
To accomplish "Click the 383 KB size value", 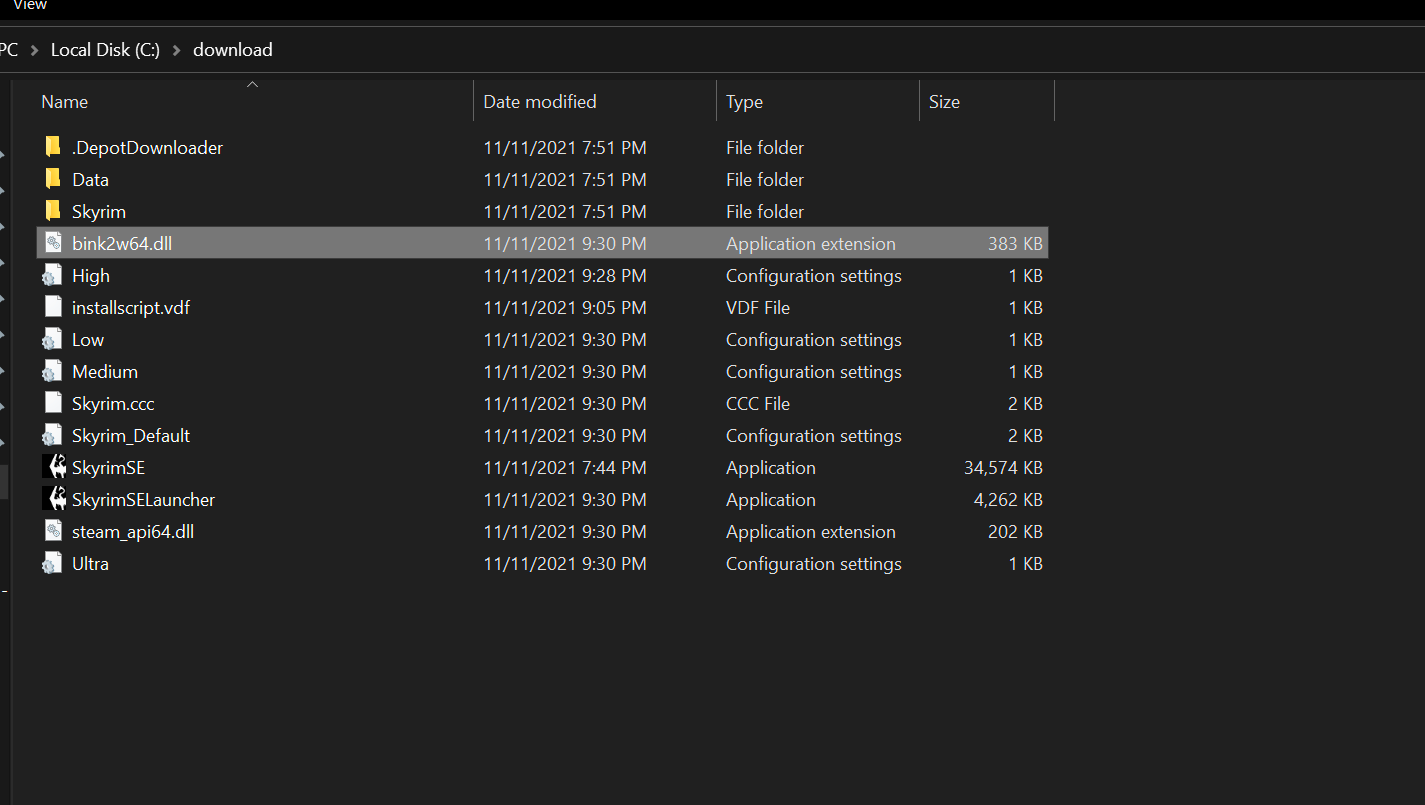I will (1015, 244).
